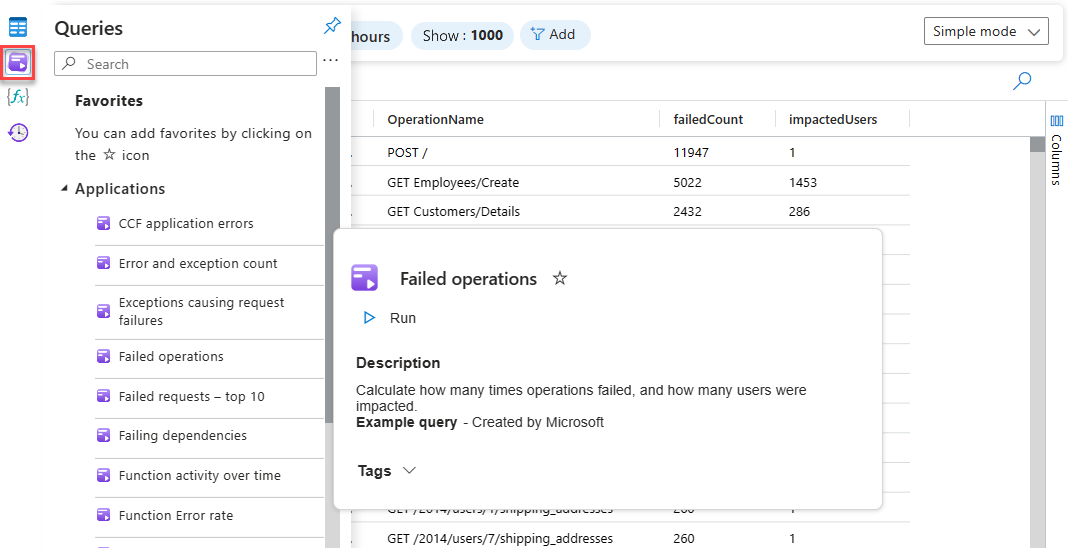Click the Queries icon in left sidebar
Viewport: 1072px width, 548px height.
tap(18, 62)
